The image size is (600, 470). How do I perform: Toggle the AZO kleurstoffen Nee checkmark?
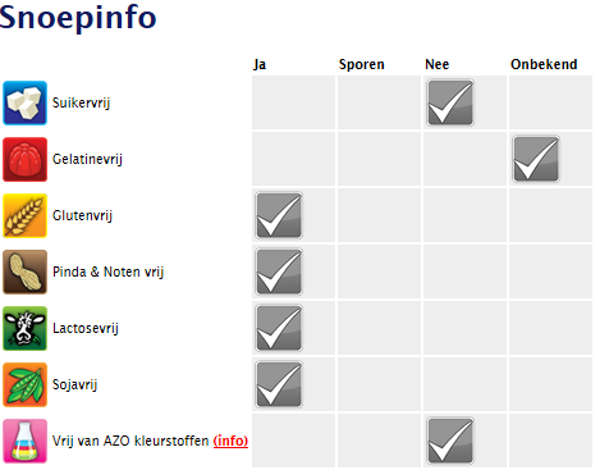pos(450,441)
